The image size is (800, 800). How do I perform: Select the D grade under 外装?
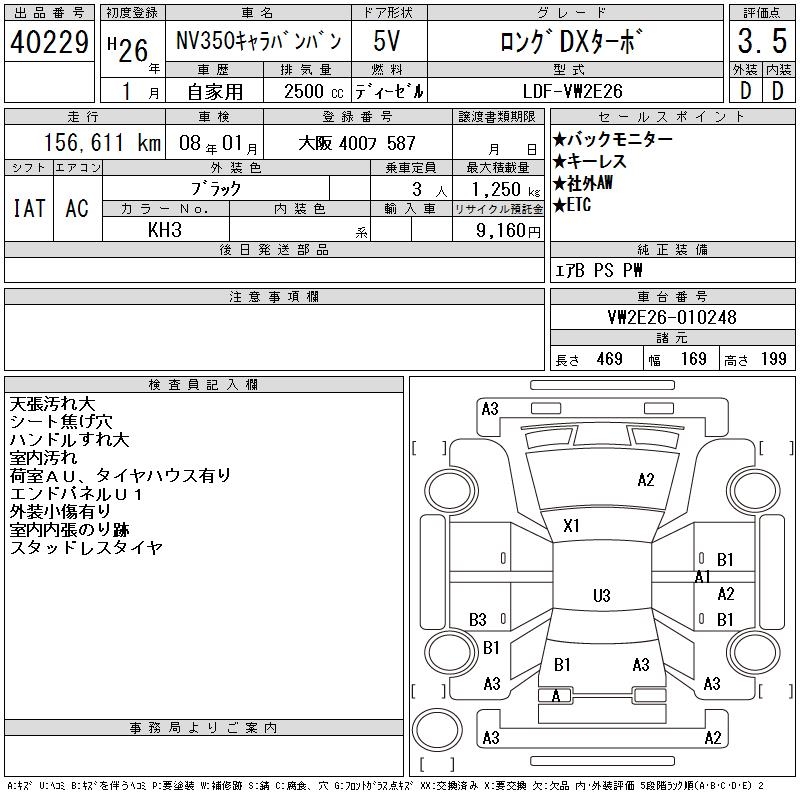[745, 91]
